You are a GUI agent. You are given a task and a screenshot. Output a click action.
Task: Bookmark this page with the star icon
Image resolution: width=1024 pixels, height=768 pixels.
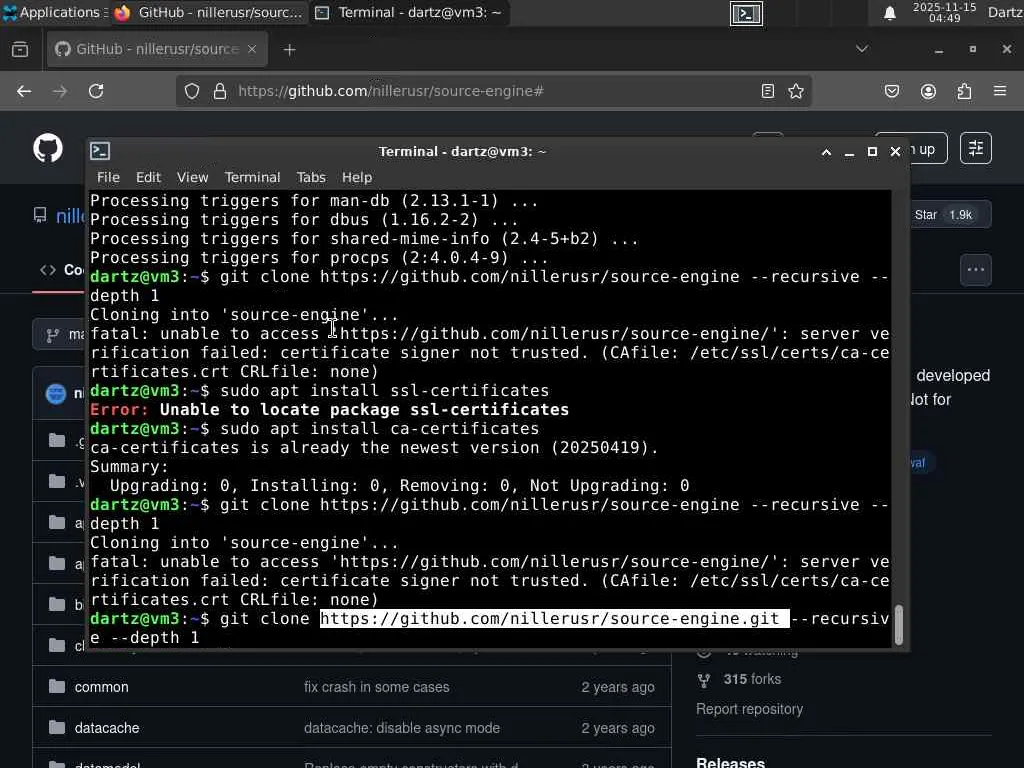796,91
